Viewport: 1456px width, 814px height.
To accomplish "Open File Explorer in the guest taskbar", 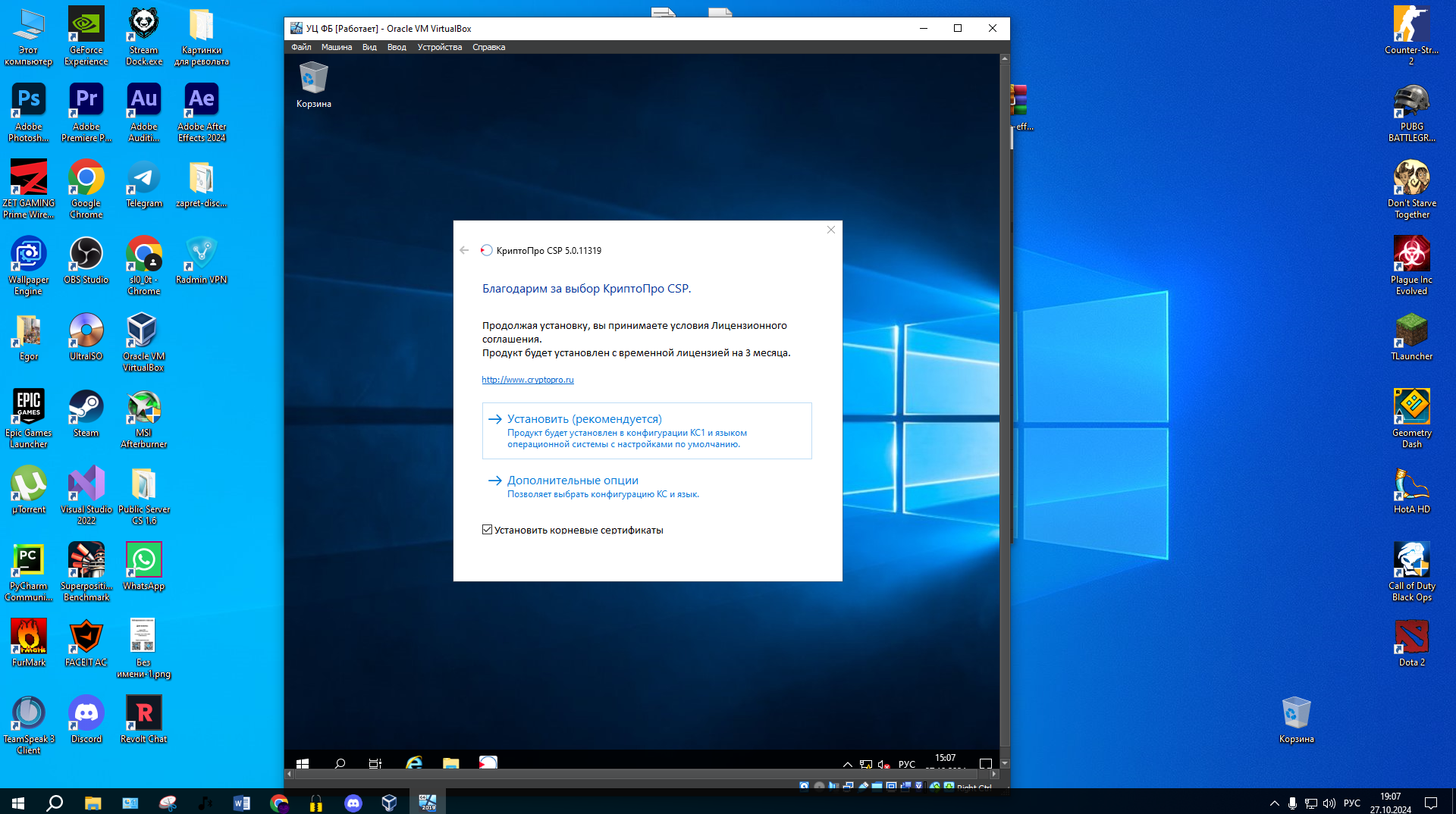I will coord(451,762).
